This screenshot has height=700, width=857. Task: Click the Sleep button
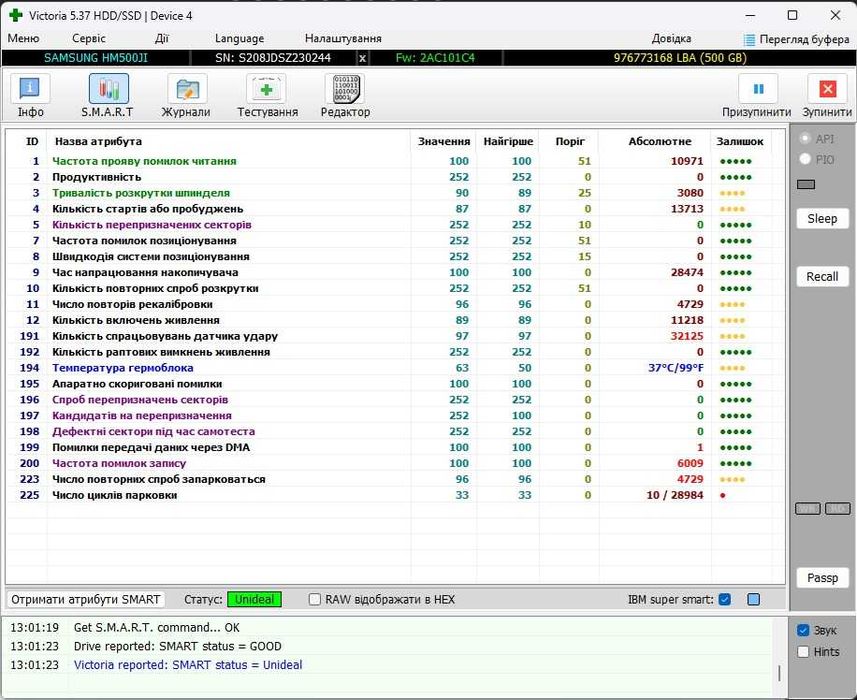822,219
